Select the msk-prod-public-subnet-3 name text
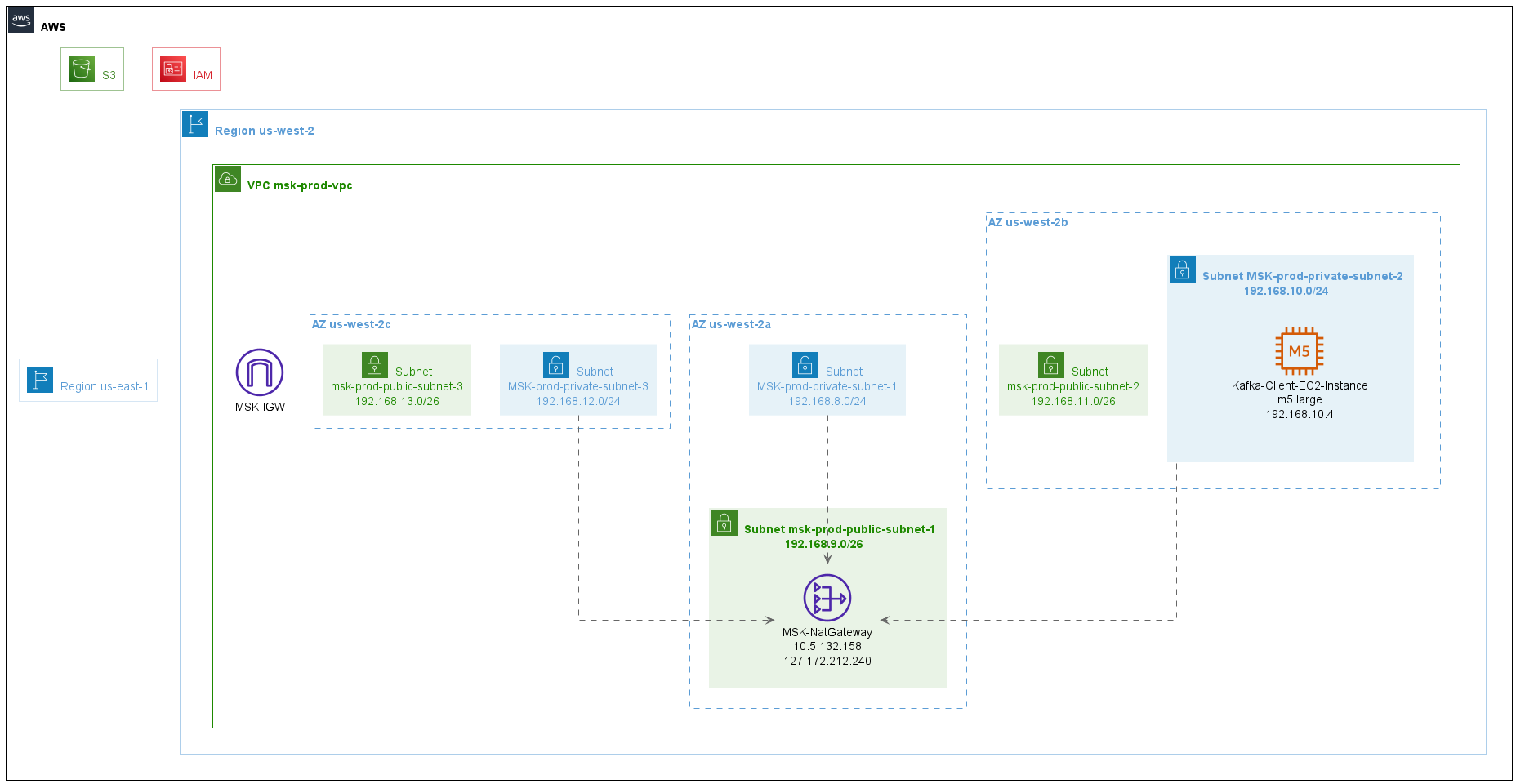1516x784 pixels. coord(397,386)
